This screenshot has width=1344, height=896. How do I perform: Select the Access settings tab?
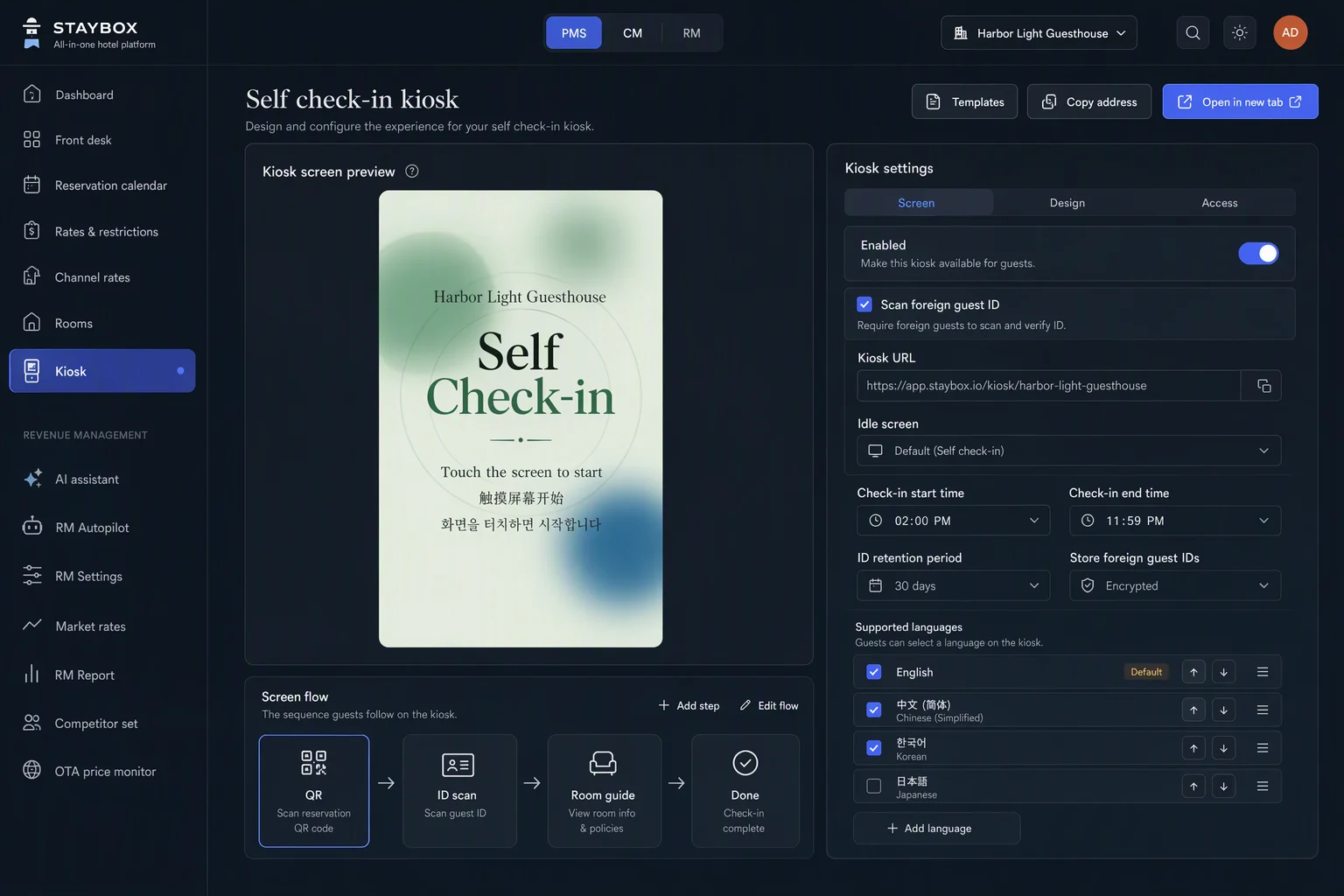[x=1220, y=202]
